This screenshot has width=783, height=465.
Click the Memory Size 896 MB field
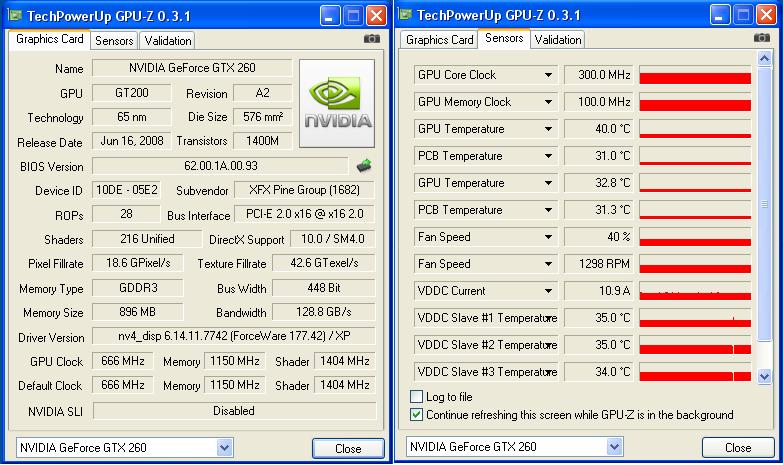click(x=137, y=312)
